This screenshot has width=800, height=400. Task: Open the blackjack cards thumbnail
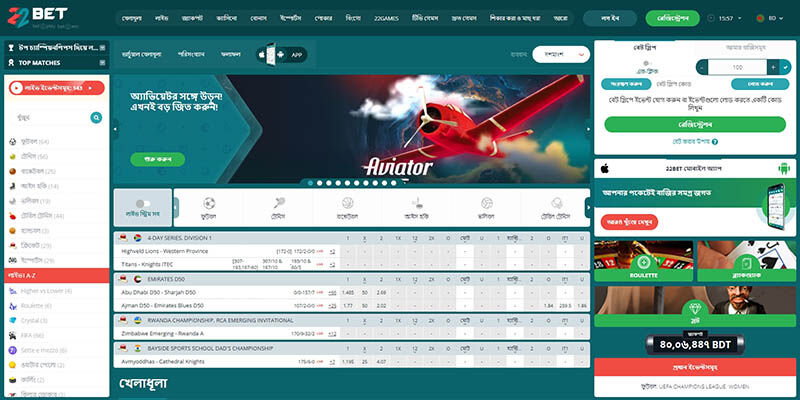[746, 261]
